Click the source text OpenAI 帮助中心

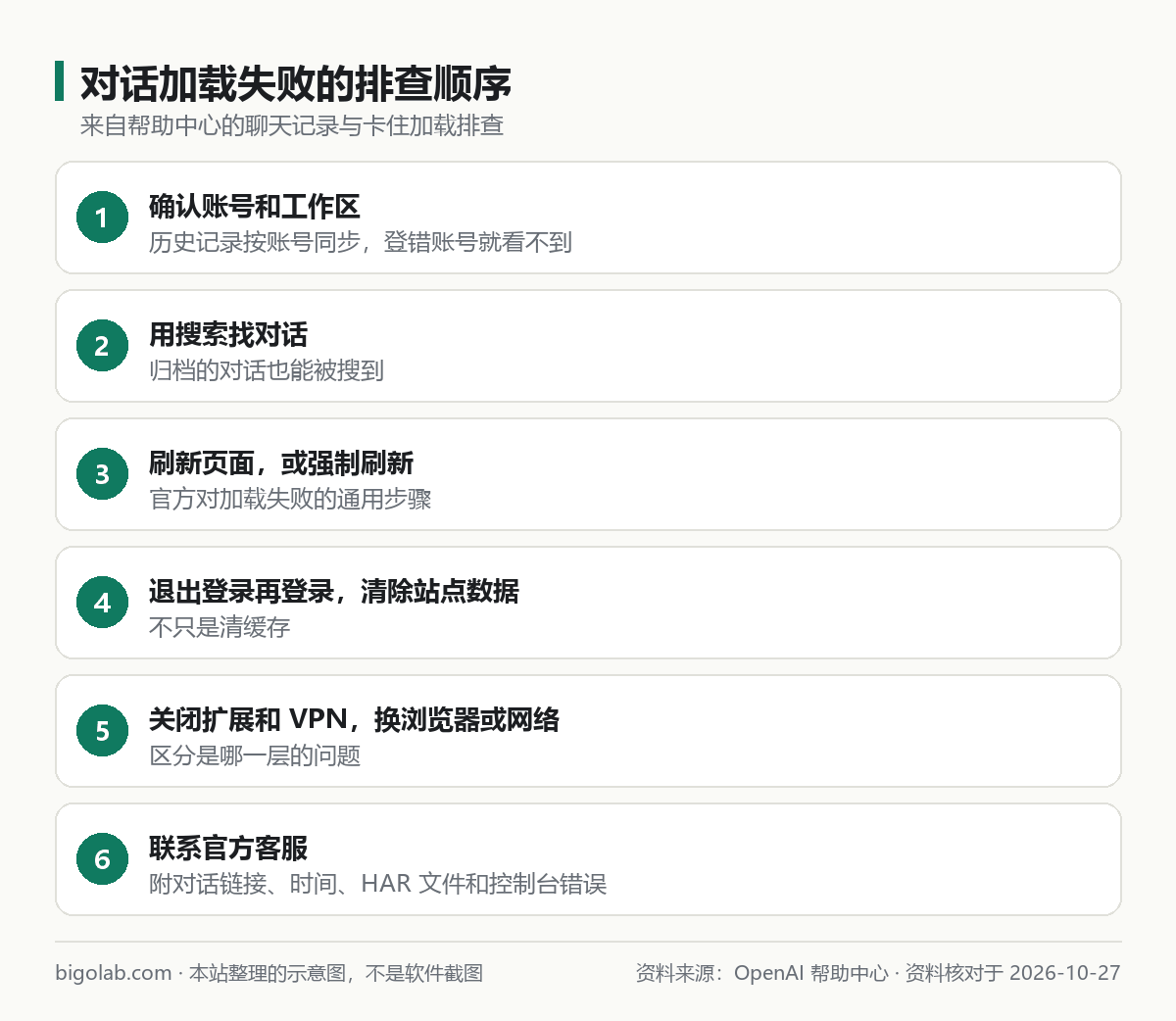pos(811,973)
